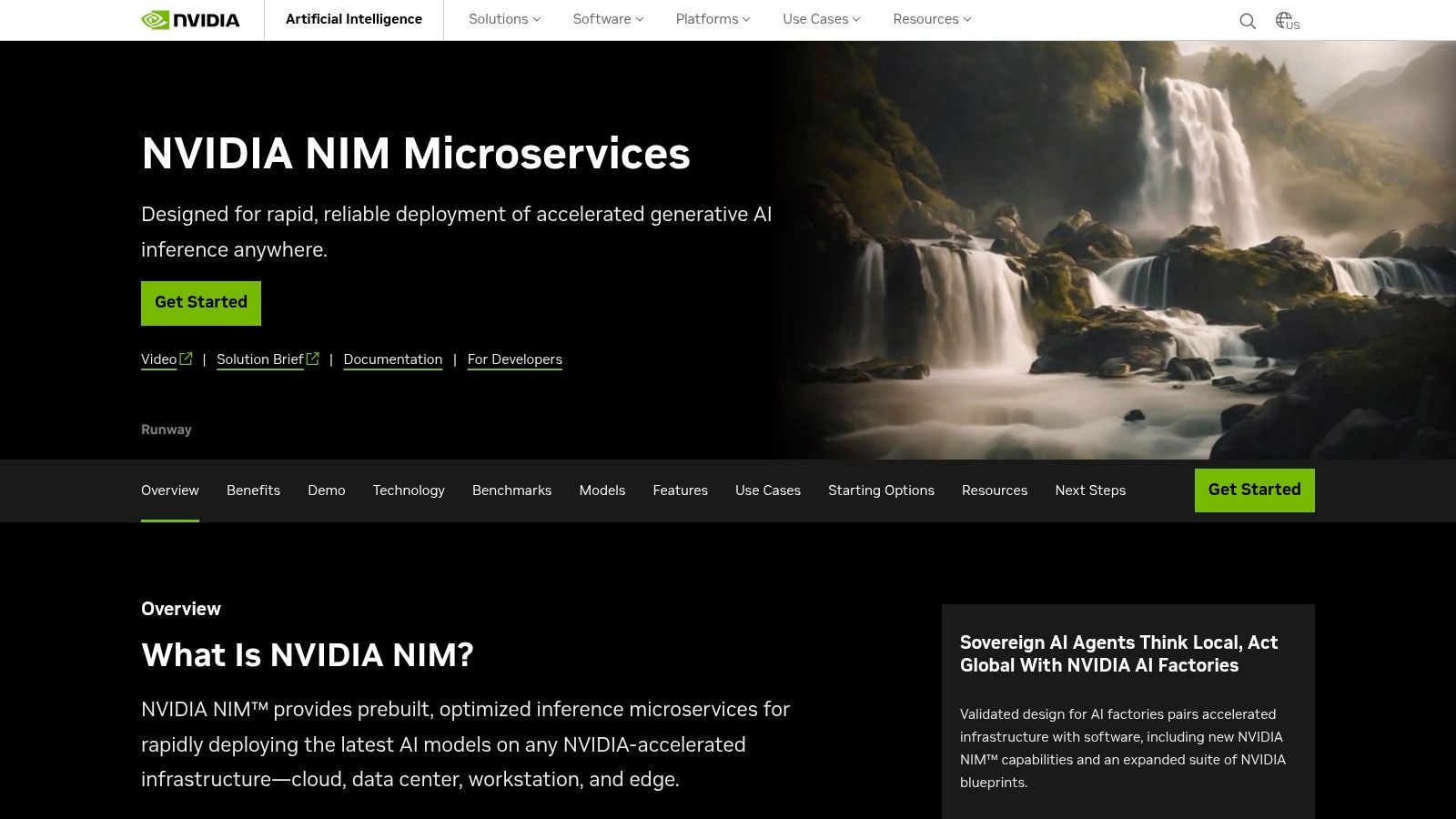Open the Platforms dropdown
The image size is (1456, 819).
[712, 19]
